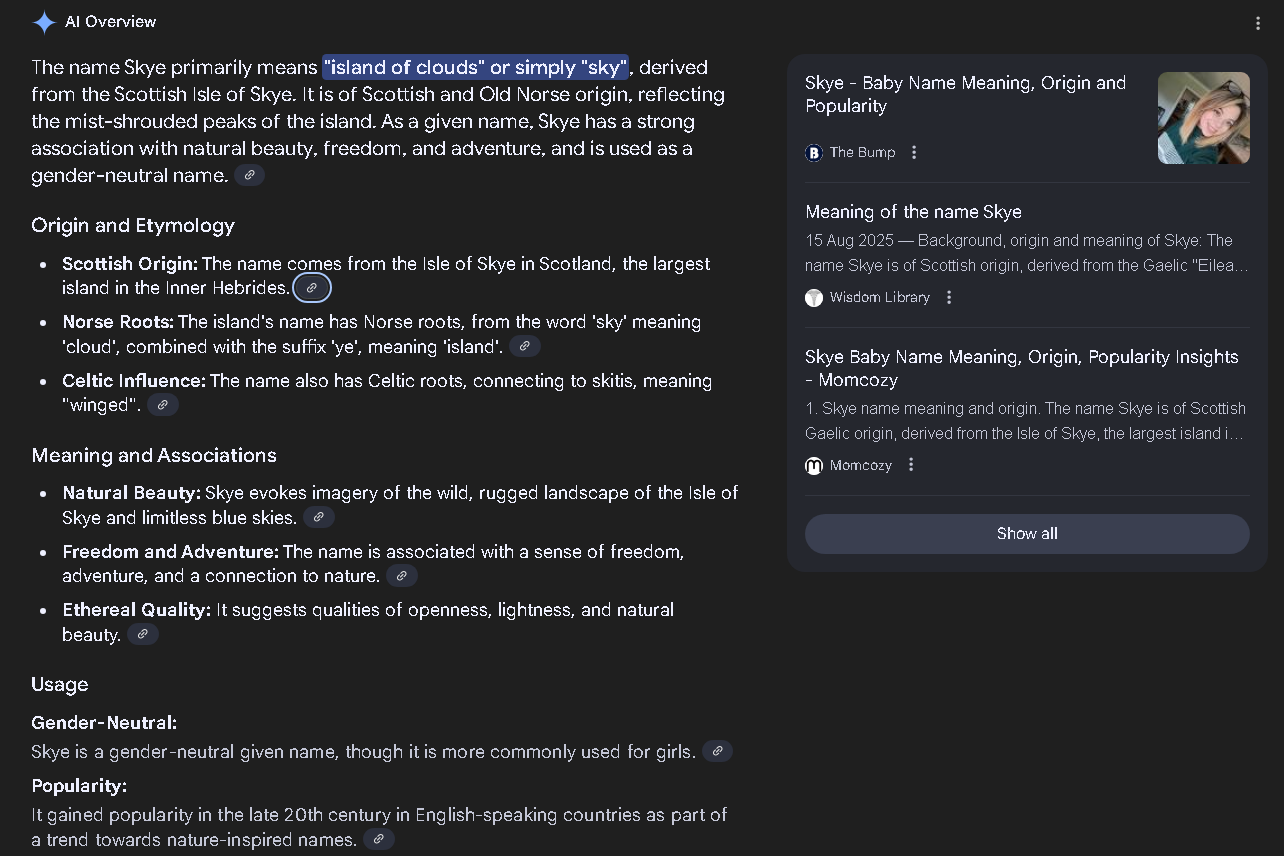Click source link icon after Scottish Origin bullet

pyautogui.click(x=312, y=288)
